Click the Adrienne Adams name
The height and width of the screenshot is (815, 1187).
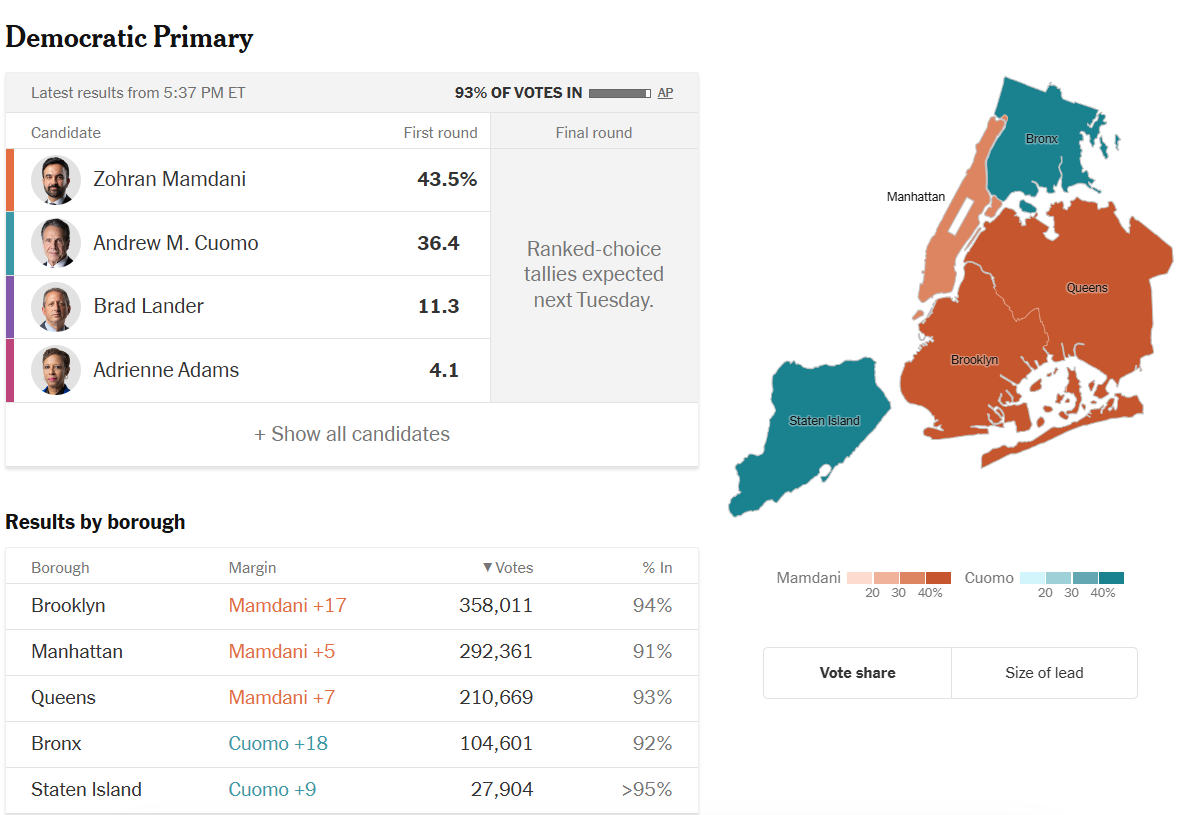(x=166, y=370)
